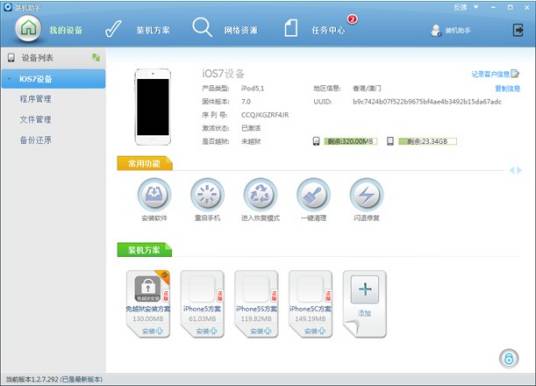The height and width of the screenshot is (386, 536).
Task: Open the 任务中心 document icon
Action: [291, 28]
